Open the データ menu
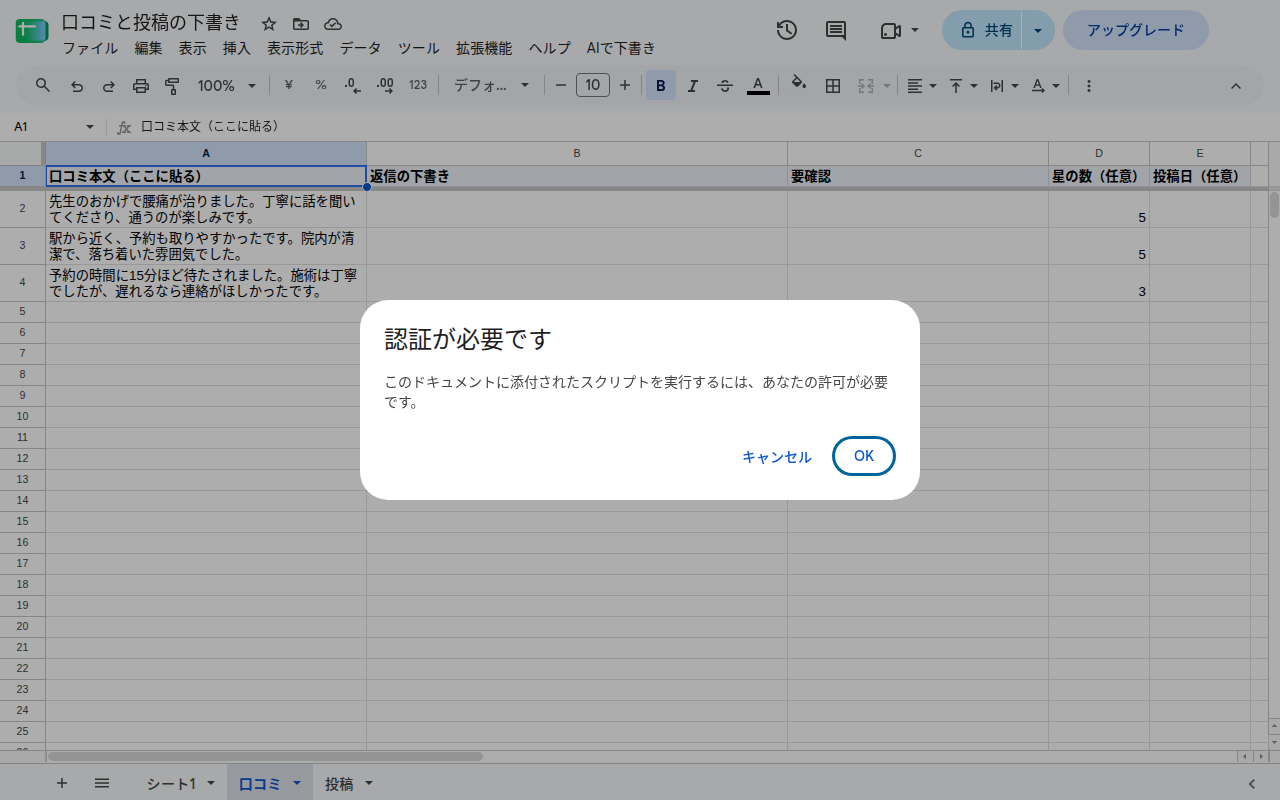 point(360,48)
